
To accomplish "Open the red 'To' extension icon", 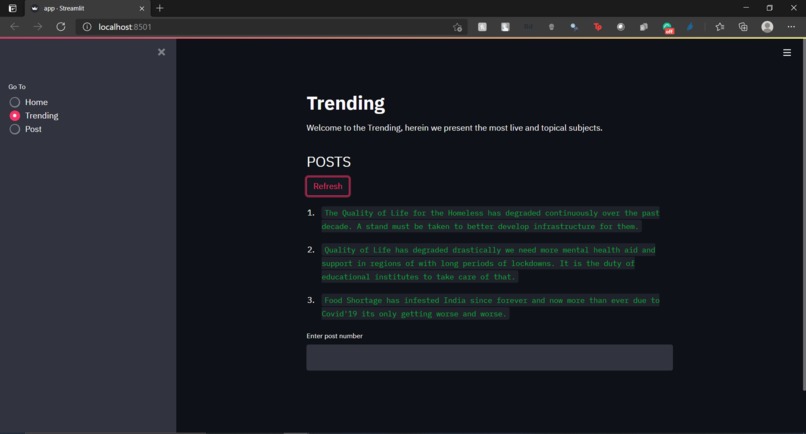I will pyautogui.click(x=597, y=27).
